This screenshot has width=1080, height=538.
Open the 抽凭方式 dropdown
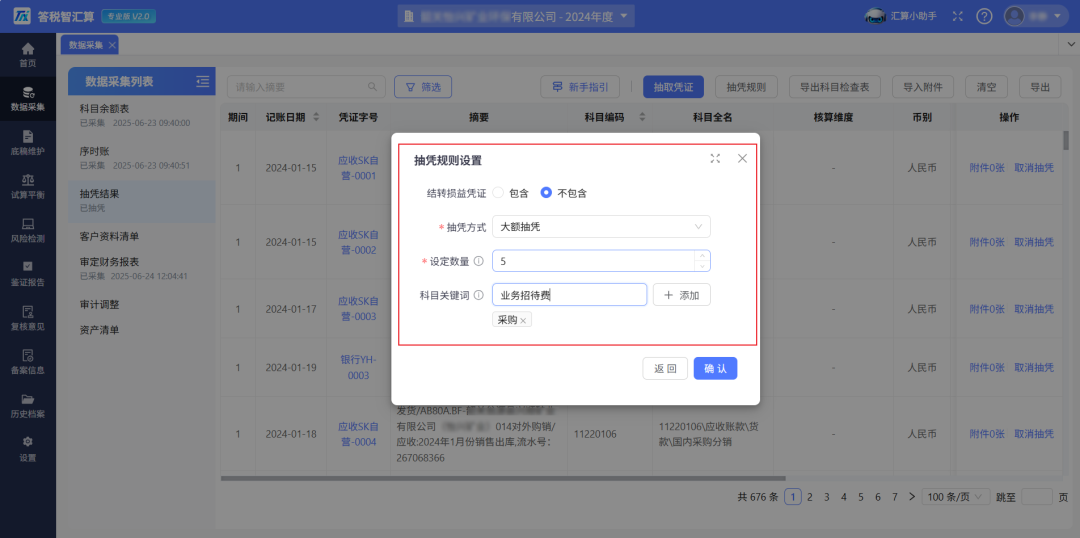[x=601, y=227]
